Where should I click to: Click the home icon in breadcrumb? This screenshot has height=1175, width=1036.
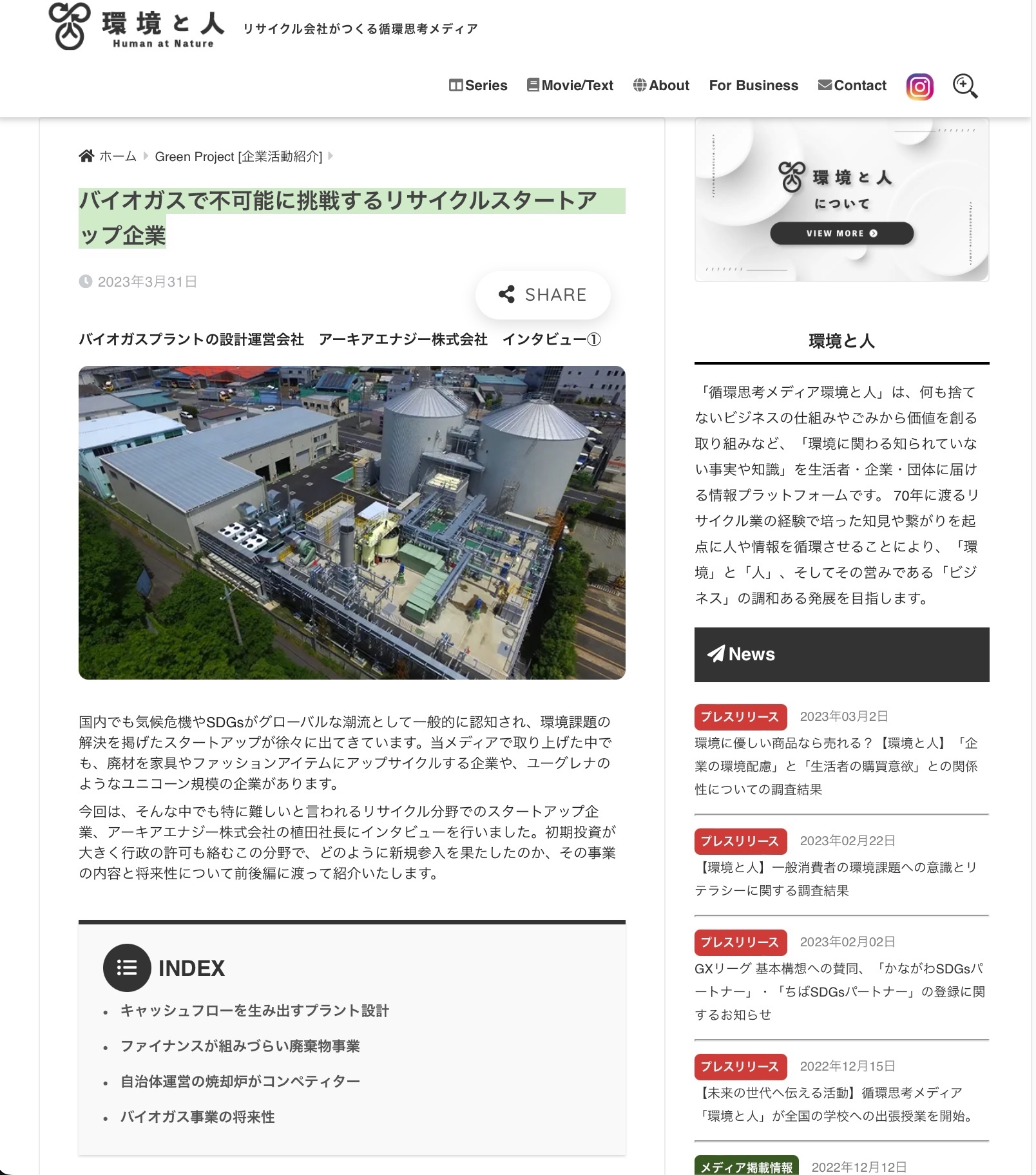pos(86,156)
